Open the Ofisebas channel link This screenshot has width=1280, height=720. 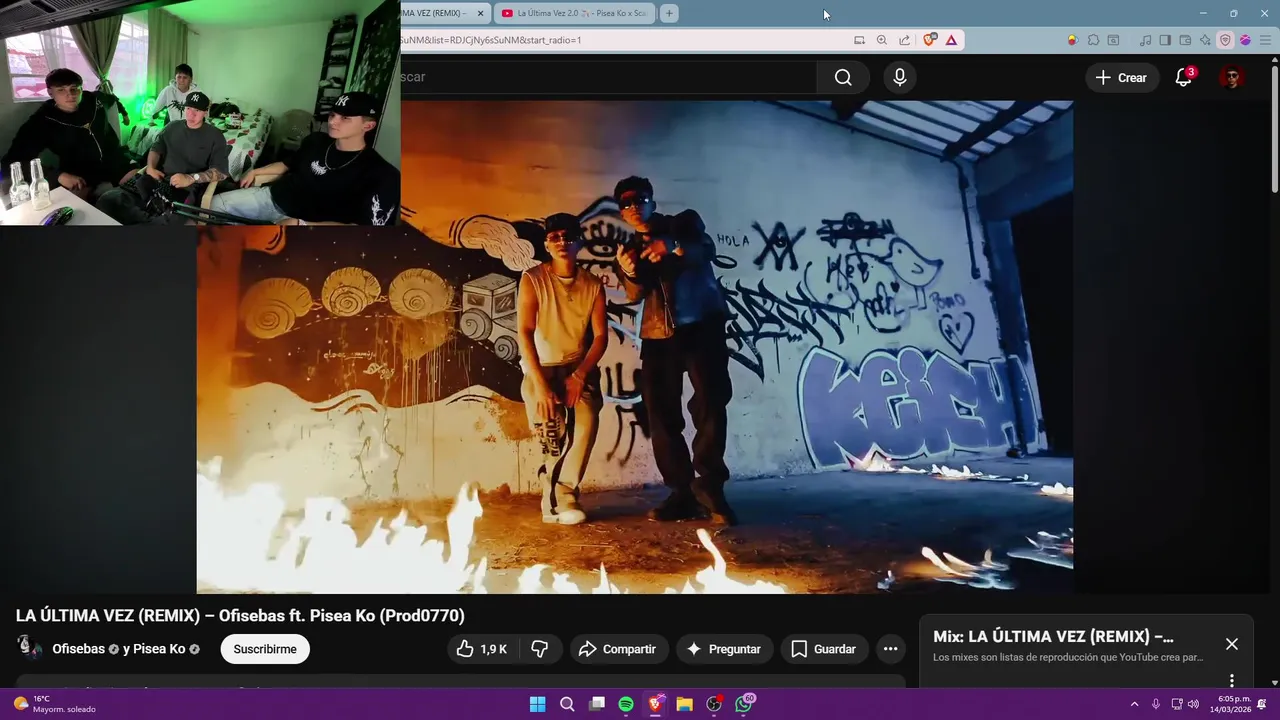[x=79, y=649]
